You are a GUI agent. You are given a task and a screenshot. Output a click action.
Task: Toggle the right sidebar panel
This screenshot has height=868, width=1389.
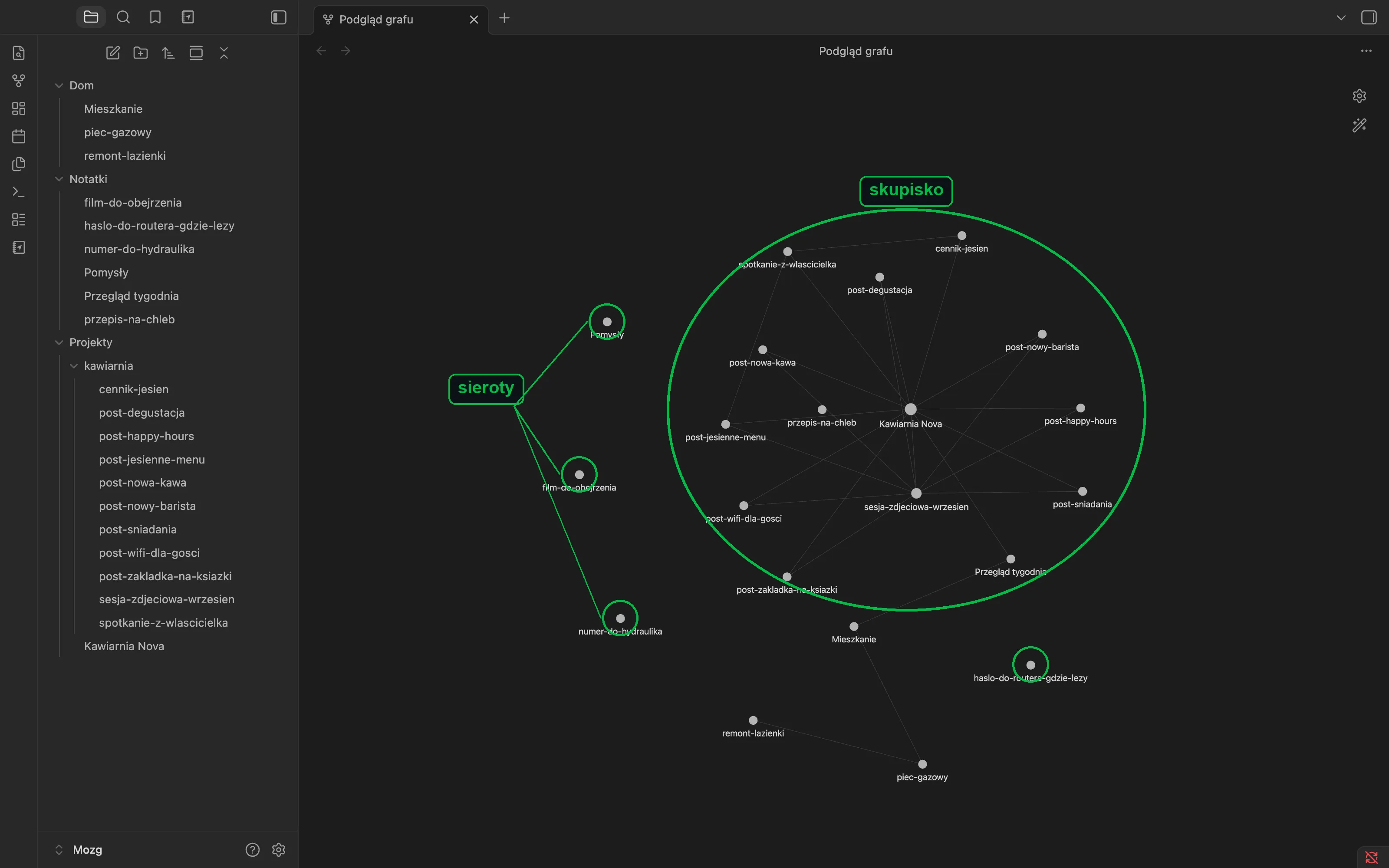[x=1368, y=17]
